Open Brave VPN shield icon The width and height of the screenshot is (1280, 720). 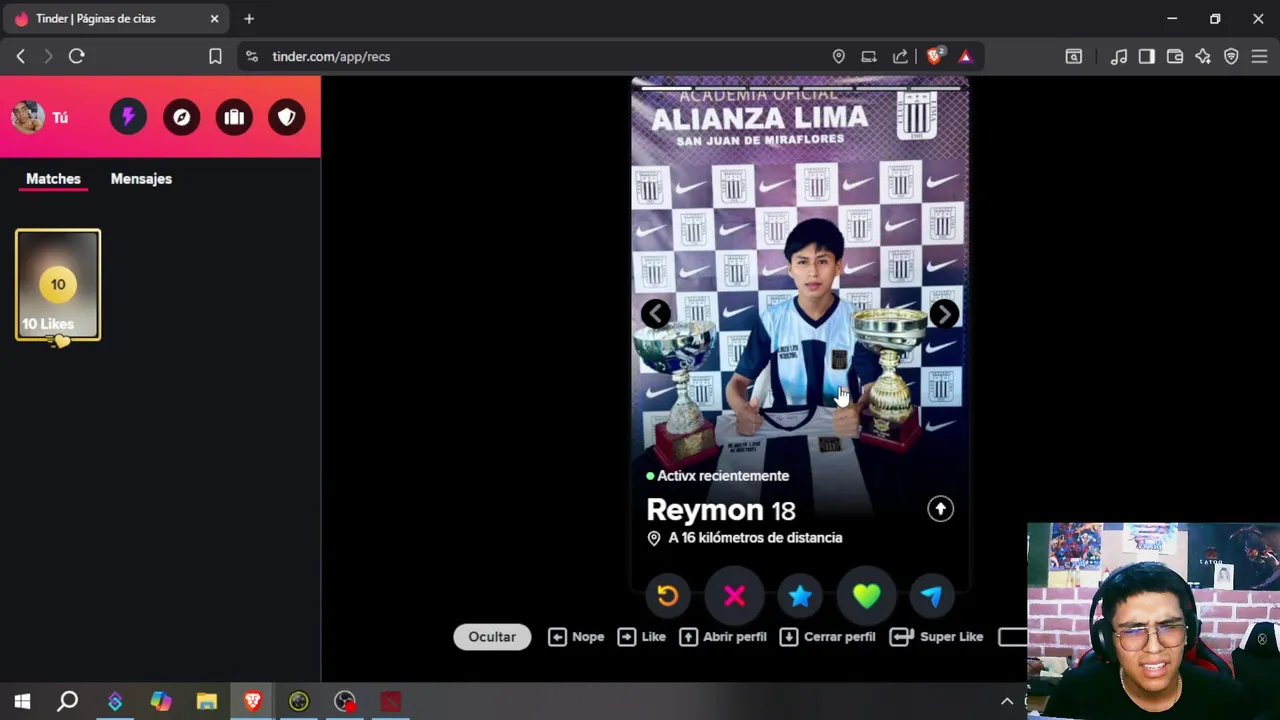click(1231, 57)
